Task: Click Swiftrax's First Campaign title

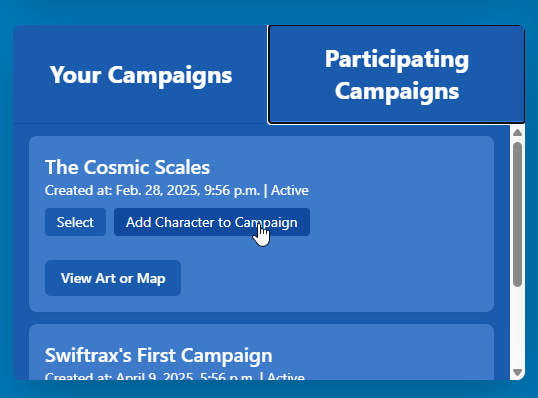Action: pyautogui.click(x=159, y=355)
